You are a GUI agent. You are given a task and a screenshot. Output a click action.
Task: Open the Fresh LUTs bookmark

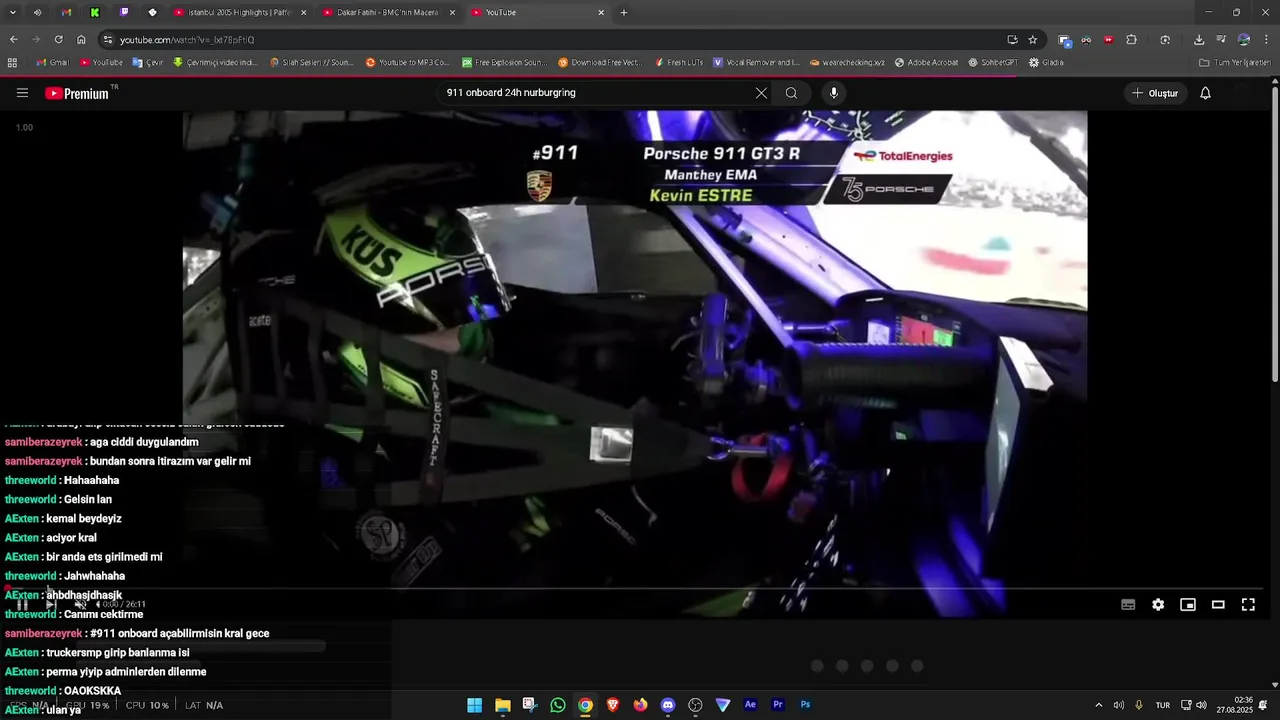678,62
